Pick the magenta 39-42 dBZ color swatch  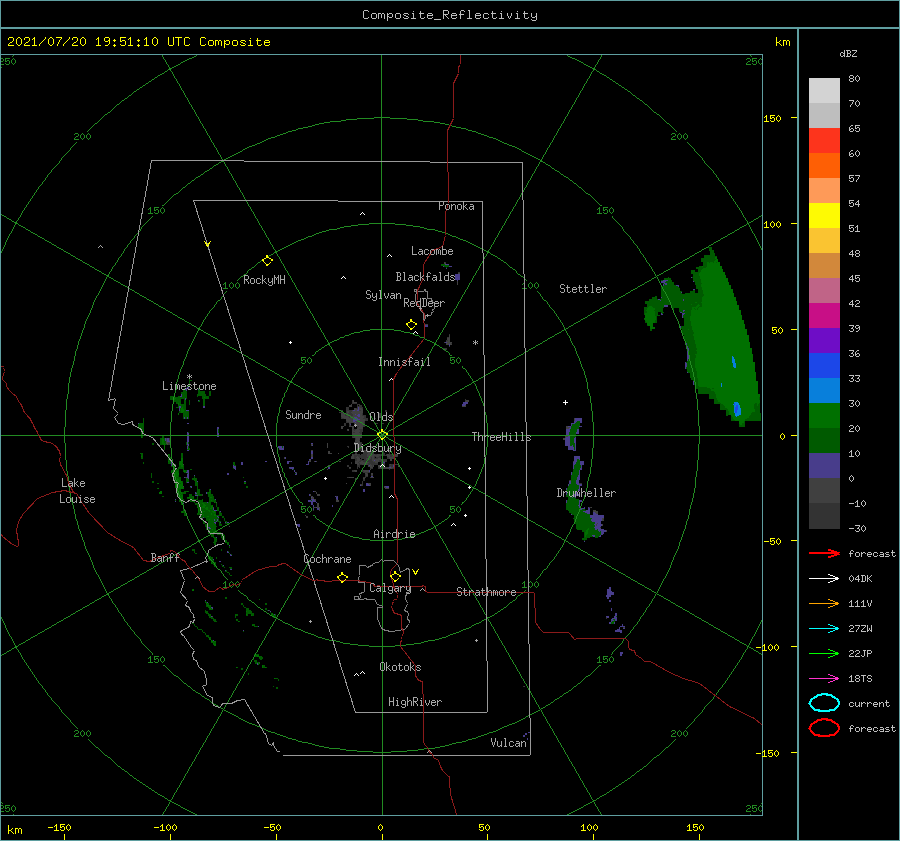(x=824, y=316)
